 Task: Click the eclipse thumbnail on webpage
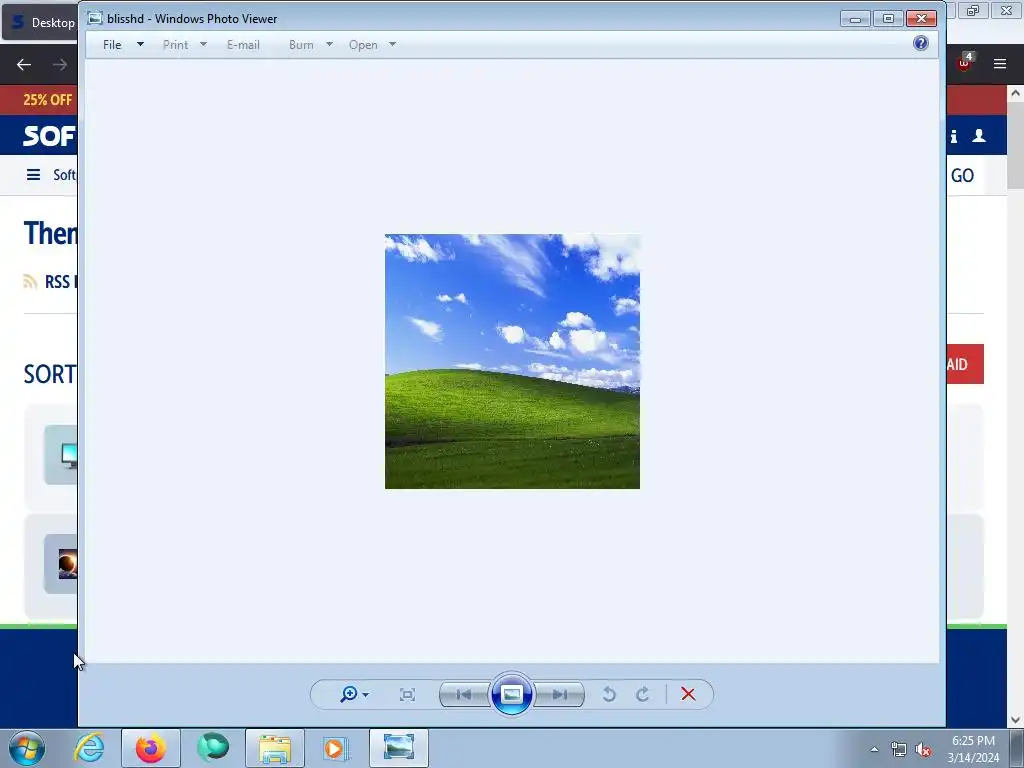(x=61, y=564)
